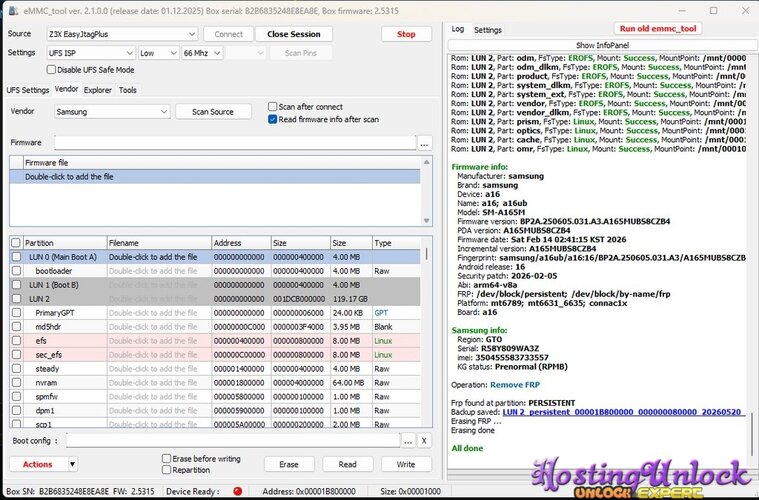This screenshot has height=500, width=759.
Task: Click the firmware file list scroll-up arrow
Action: point(426,162)
